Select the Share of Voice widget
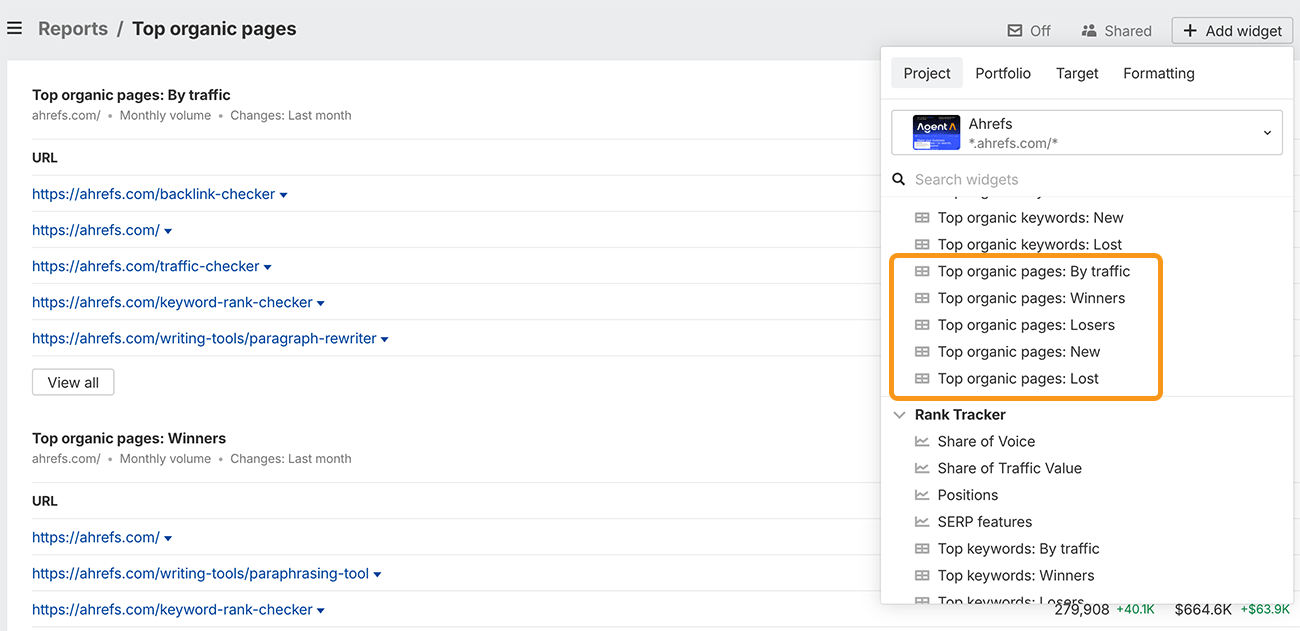The width and height of the screenshot is (1300, 631). [986, 442]
